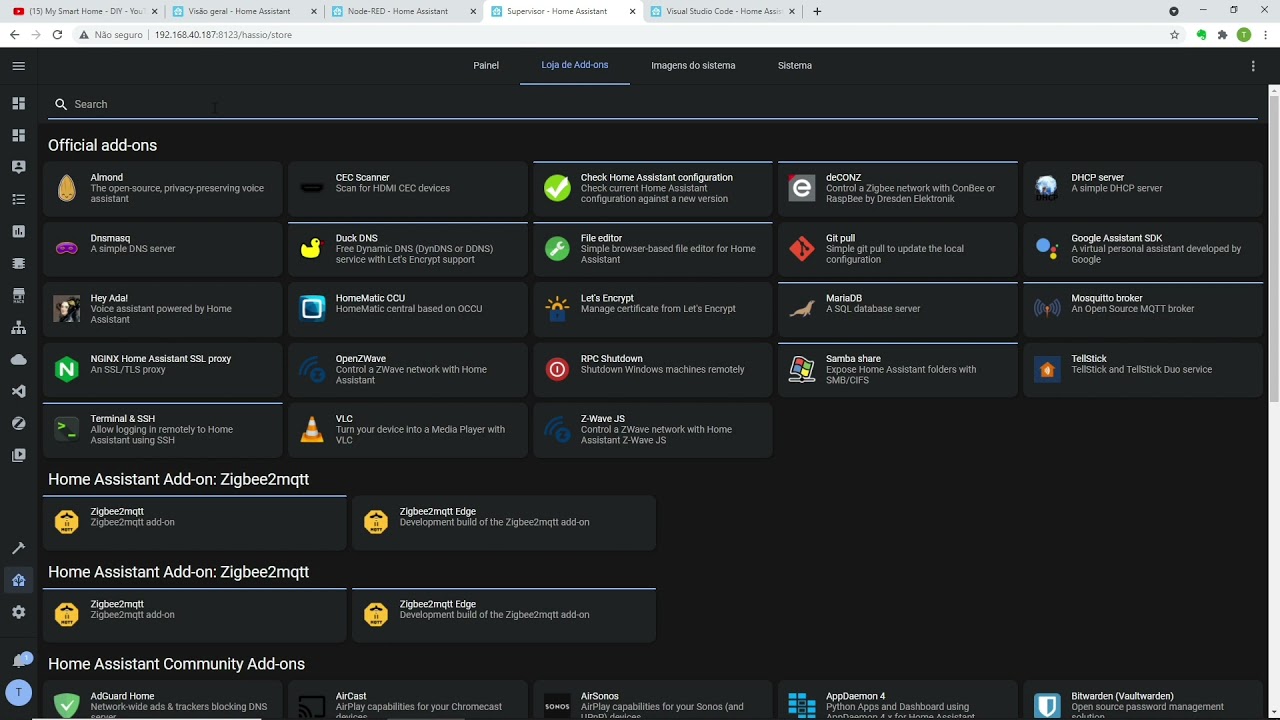Screen dimensions: 1280x720
Task: Click the Terminal & SSH icon
Action: 67,430
